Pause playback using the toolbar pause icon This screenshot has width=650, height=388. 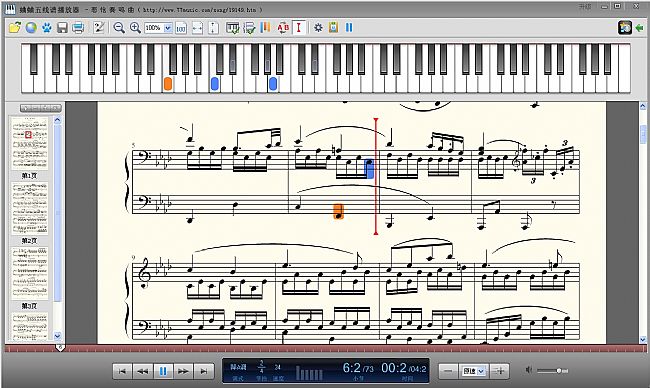(349, 28)
